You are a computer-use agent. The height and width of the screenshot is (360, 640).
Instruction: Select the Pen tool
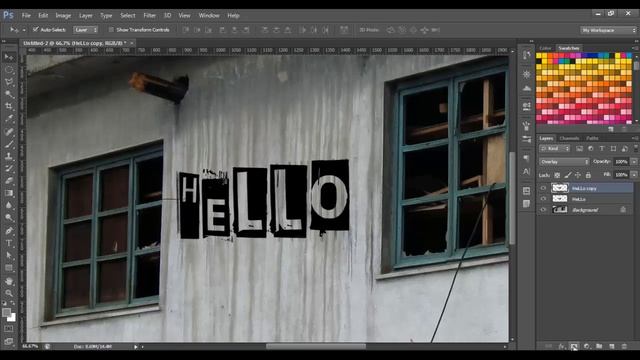point(9,231)
